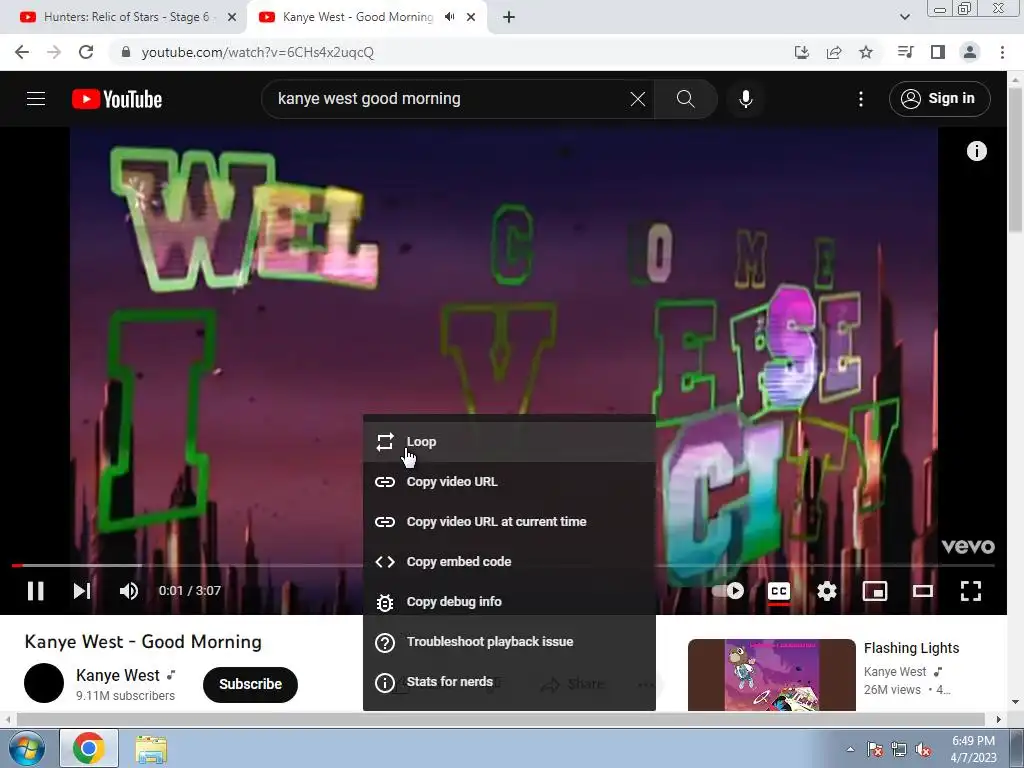Open the player settings gear
Viewport: 1024px width, 768px height.
click(x=827, y=591)
